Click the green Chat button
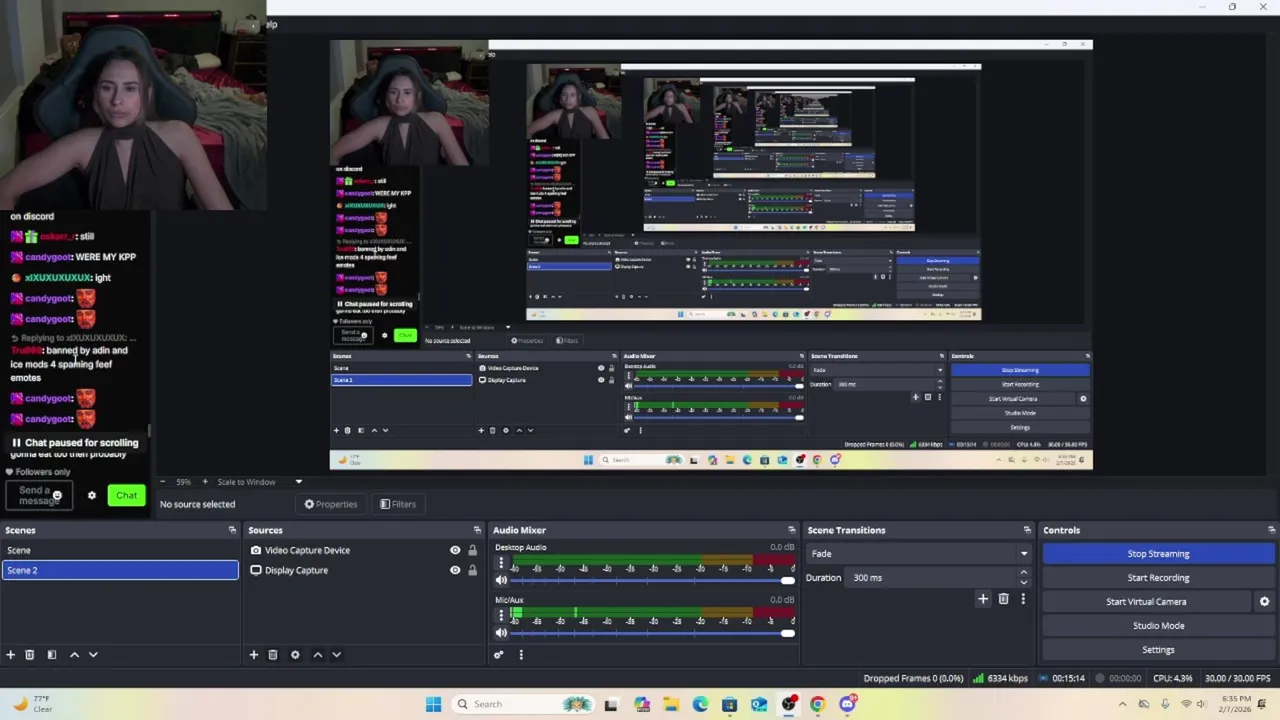Viewport: 1280px width, 720px height. tap(126, 496)
